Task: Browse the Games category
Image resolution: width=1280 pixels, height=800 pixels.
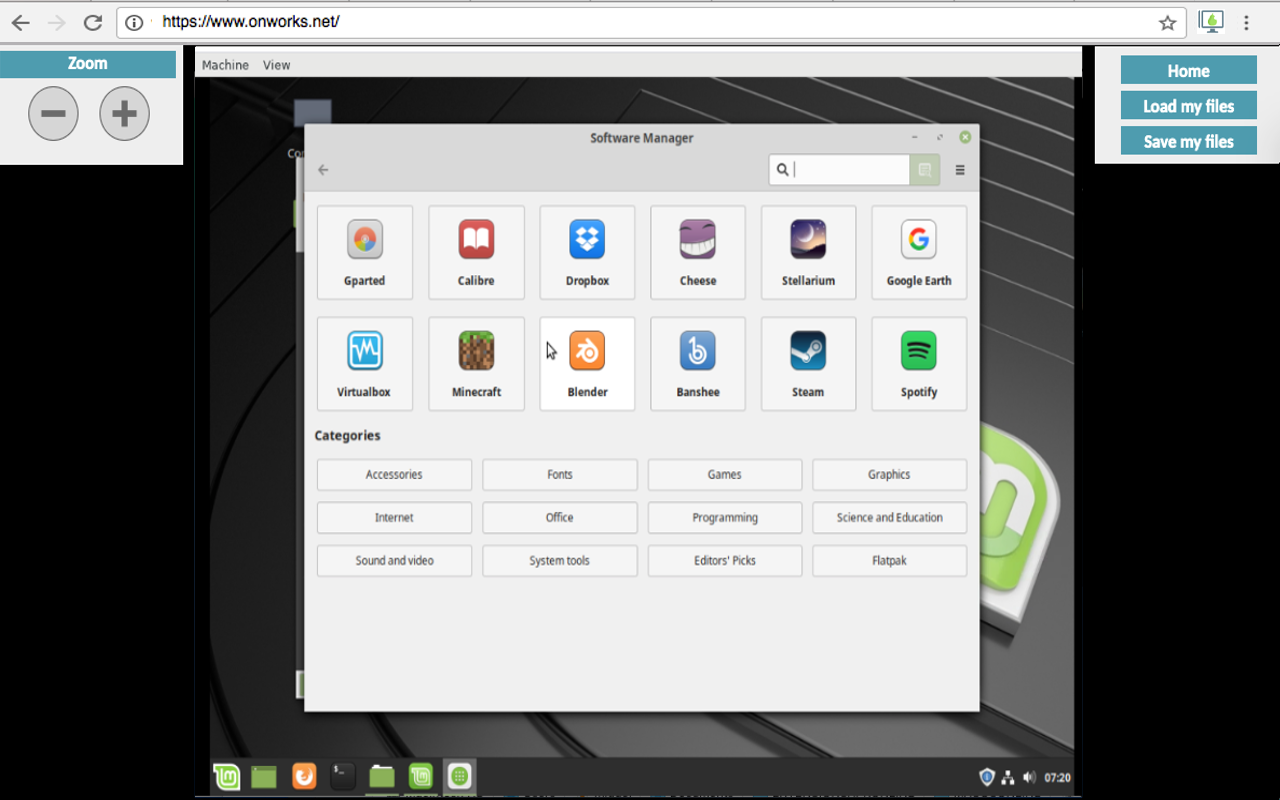Action: point(725,475)
